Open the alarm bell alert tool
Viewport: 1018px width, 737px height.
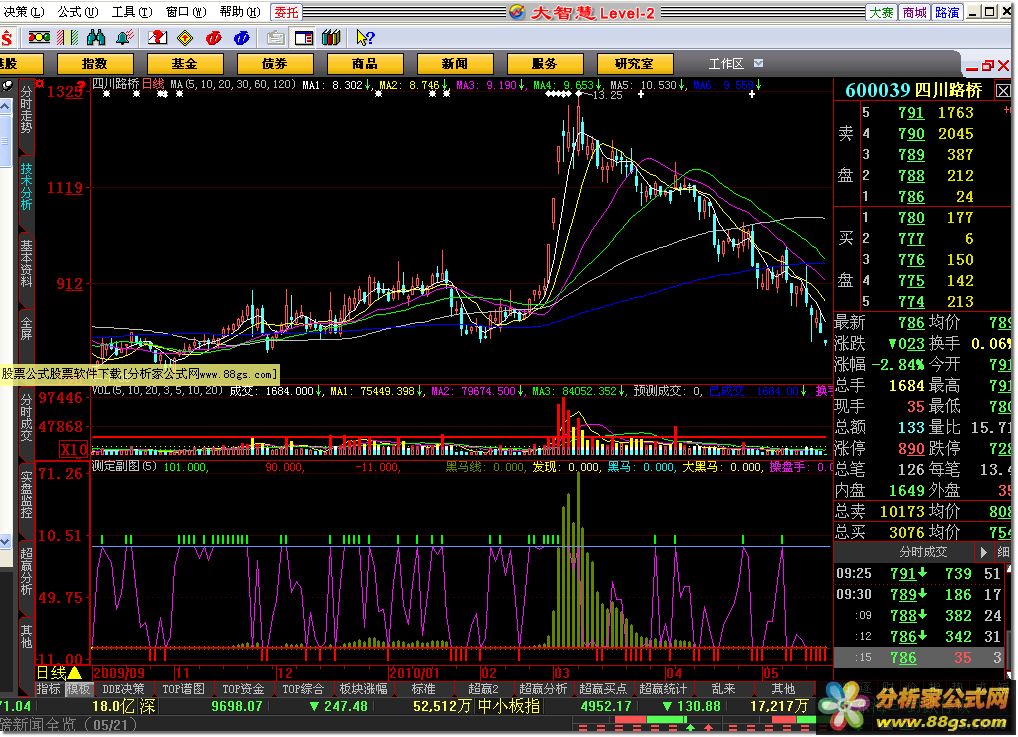click(x=125, y=38)
